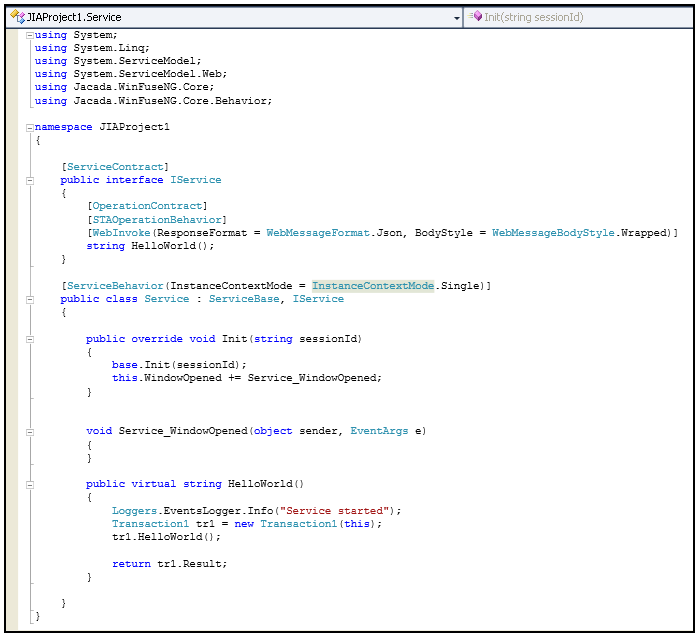
Task: Click EventArgs in Service_WindowOpened signature
Action: [x=379, y=431]
